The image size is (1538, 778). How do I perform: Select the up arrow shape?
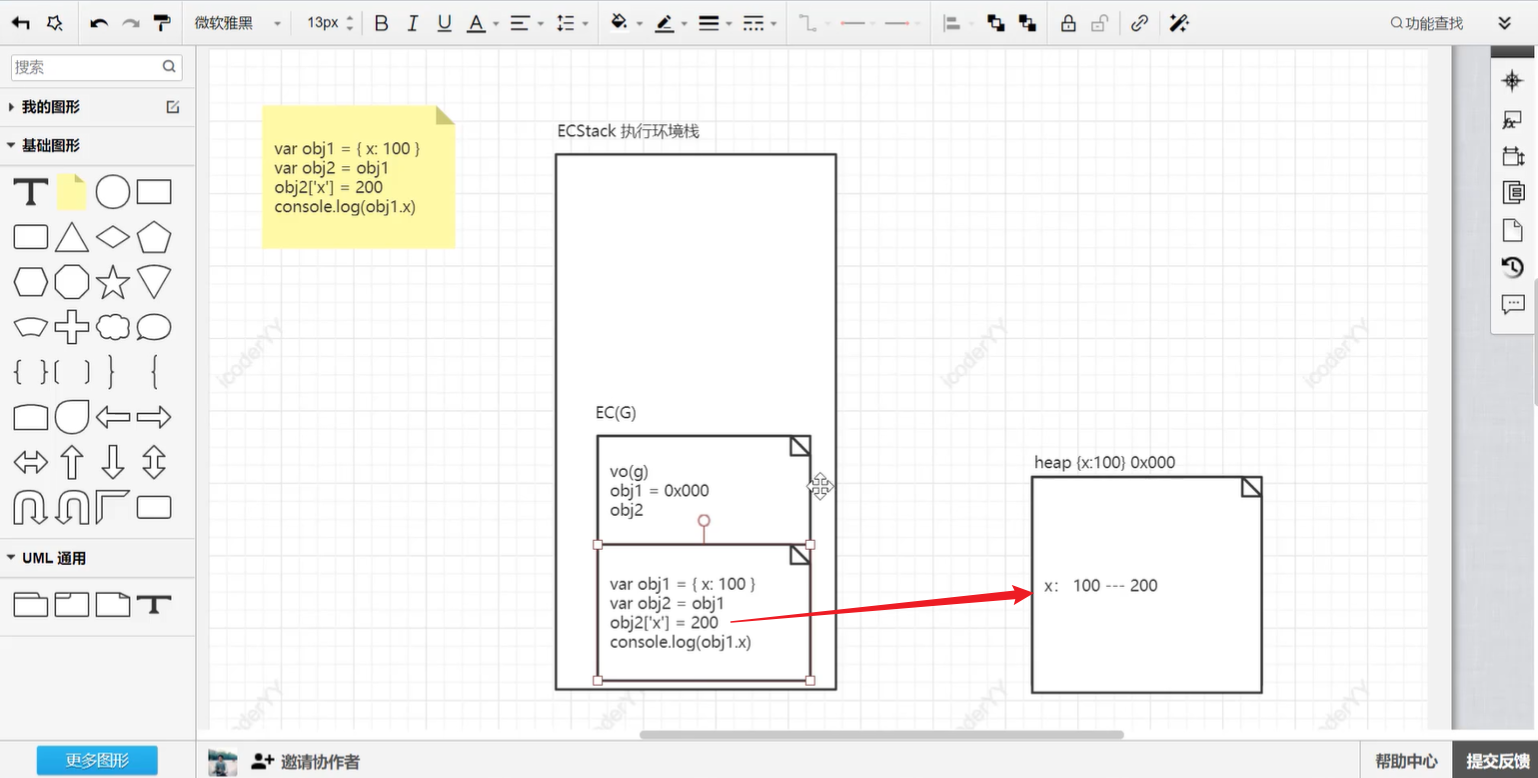(x=72, y=462)
